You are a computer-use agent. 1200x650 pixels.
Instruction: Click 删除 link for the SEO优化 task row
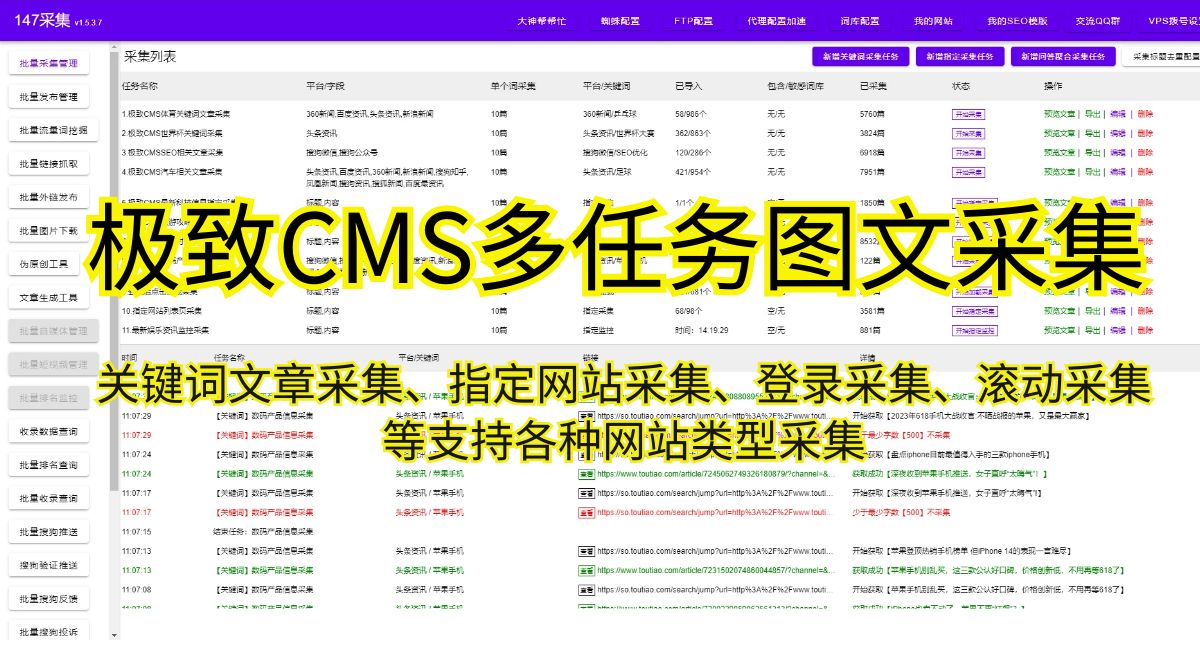coord(1145,152)
